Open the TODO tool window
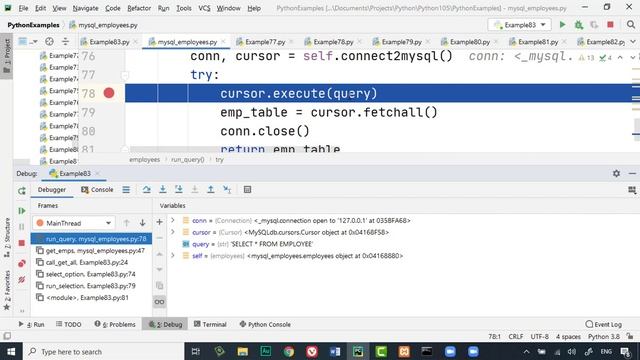 69,324
